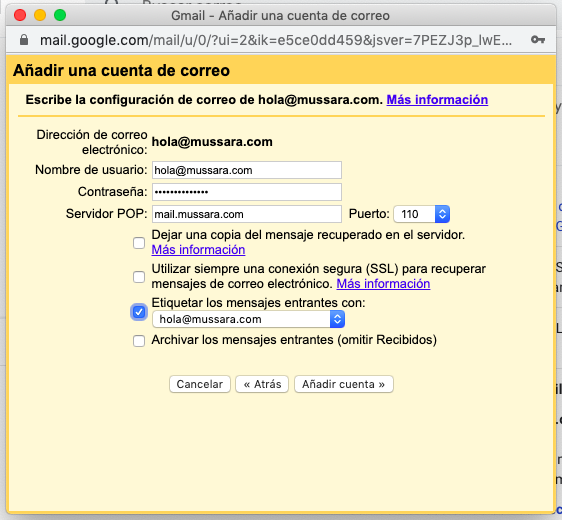Go back with the « Atrás button
562x520 pixels.
[x=262, y=384]
